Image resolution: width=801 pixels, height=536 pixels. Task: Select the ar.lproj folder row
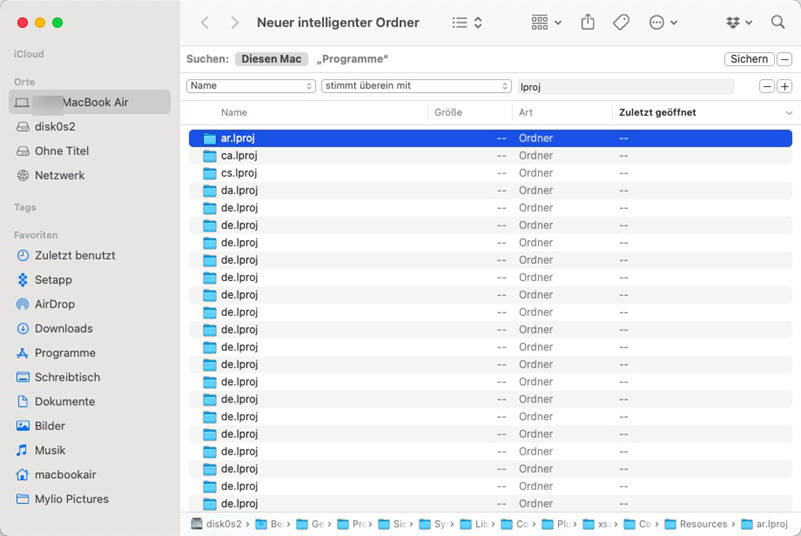click(490, 138)
